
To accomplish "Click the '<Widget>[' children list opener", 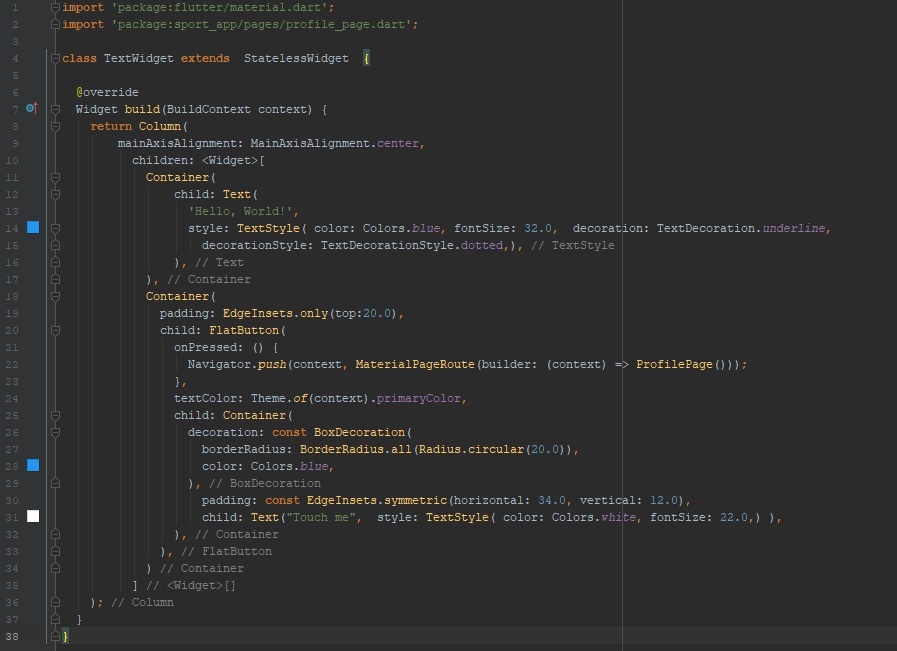I will pyautogui.click(x=233, y=160).
